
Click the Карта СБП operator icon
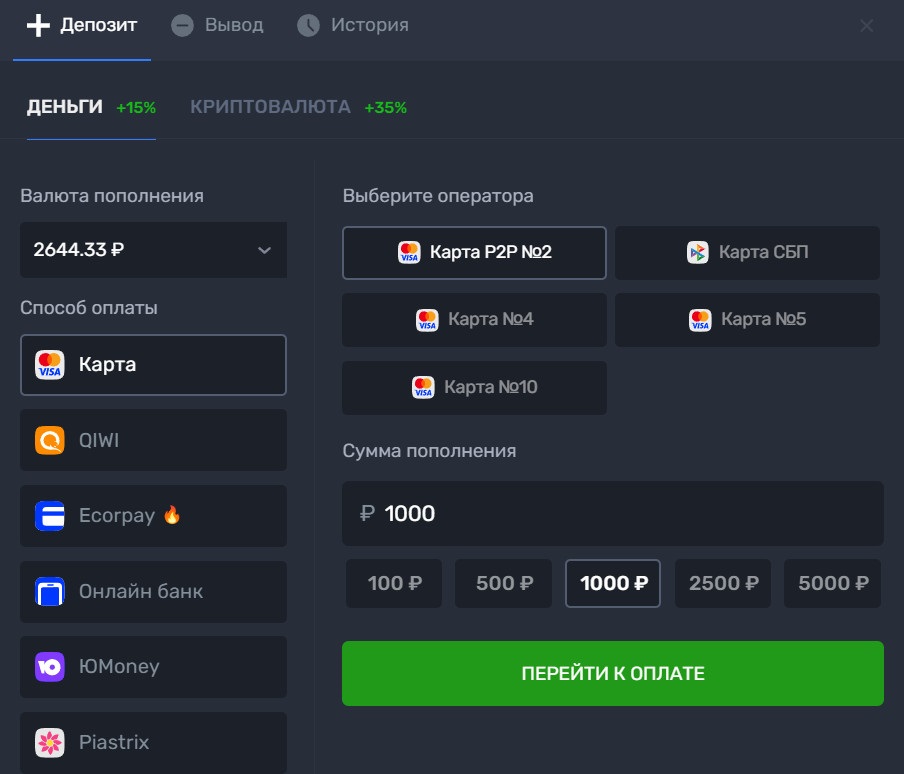pyautogui.click(x=697, y=253)
